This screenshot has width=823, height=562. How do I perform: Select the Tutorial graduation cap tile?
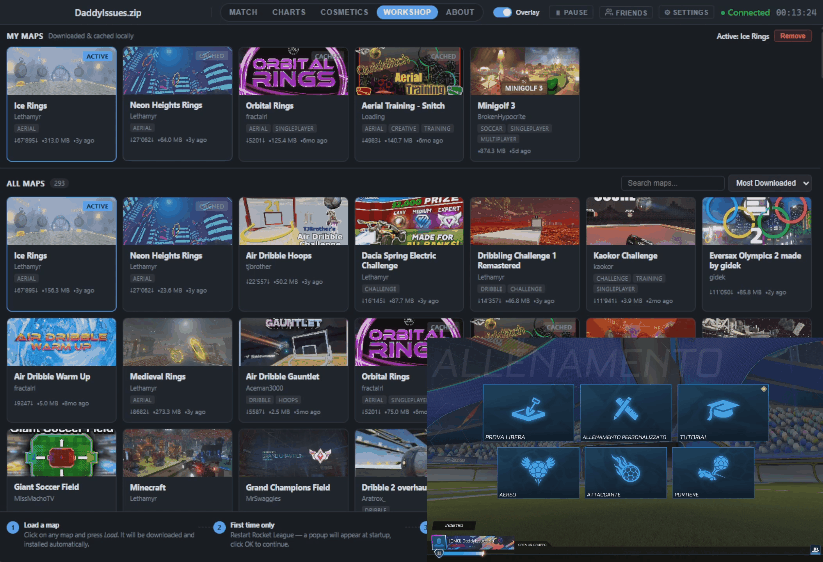pos(723,412)
